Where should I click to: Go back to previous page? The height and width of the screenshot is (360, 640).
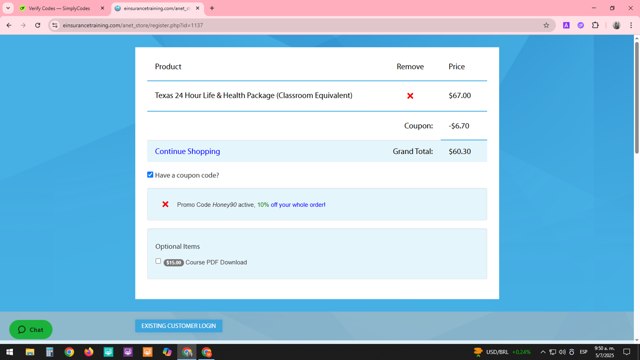point(9,25)
